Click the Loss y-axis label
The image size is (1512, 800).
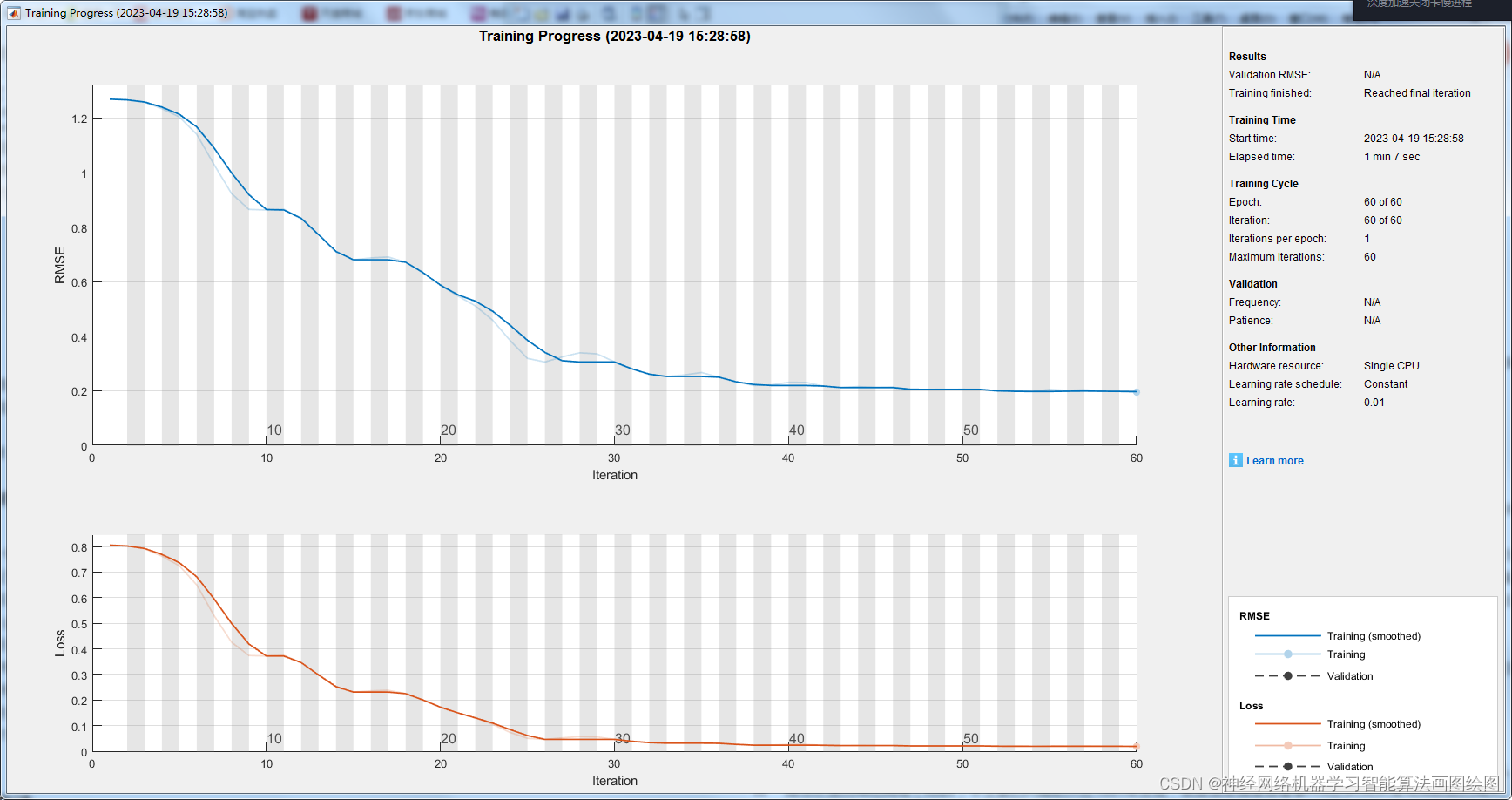tap(60, 643)
